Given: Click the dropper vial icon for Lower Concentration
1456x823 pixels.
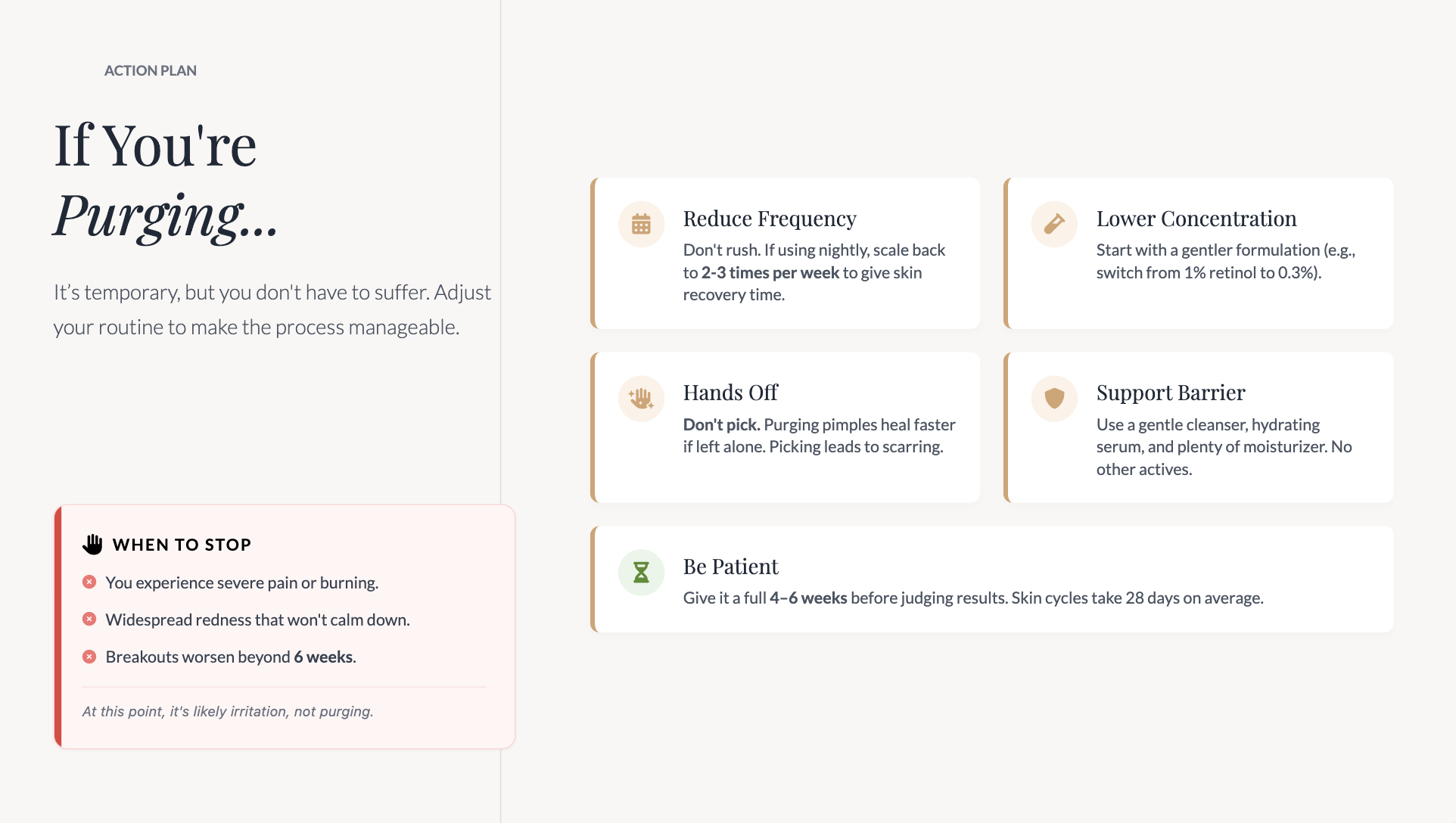Looking at the screenshot, I should [1054, 224].
